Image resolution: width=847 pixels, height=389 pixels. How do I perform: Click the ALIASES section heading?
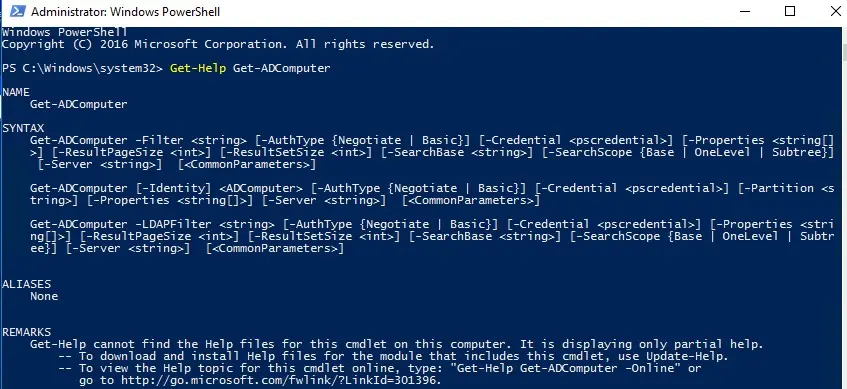click(26, 284)
